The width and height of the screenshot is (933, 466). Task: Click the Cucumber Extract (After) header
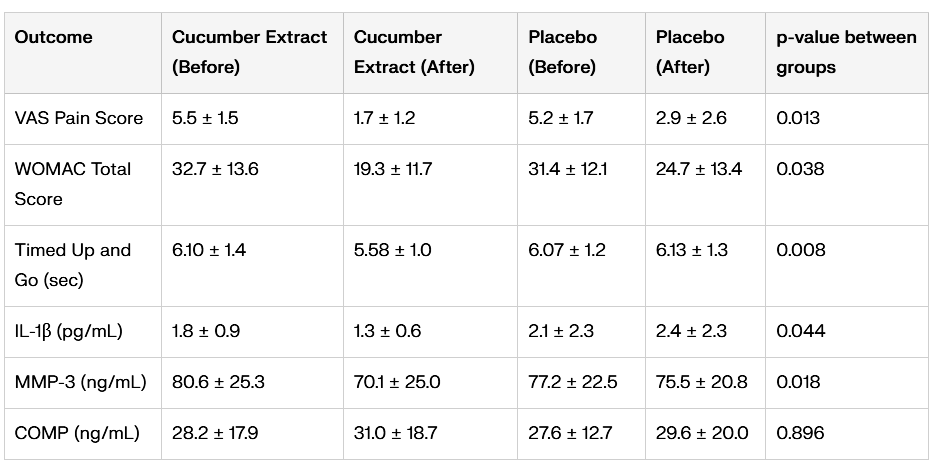(413, 52)
